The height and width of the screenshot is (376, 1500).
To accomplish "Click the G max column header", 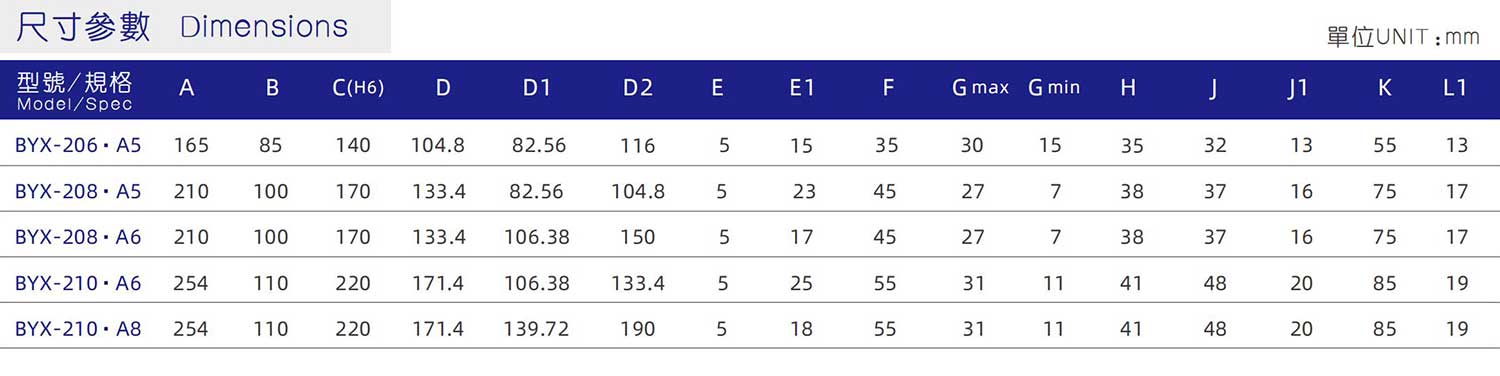I will (x=980, y=88).
